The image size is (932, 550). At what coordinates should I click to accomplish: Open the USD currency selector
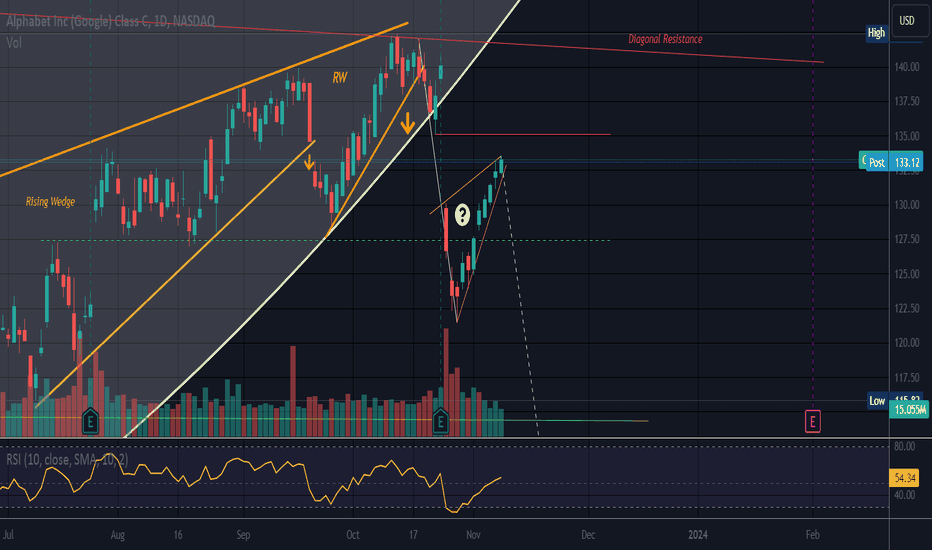(x=906, y=21)
